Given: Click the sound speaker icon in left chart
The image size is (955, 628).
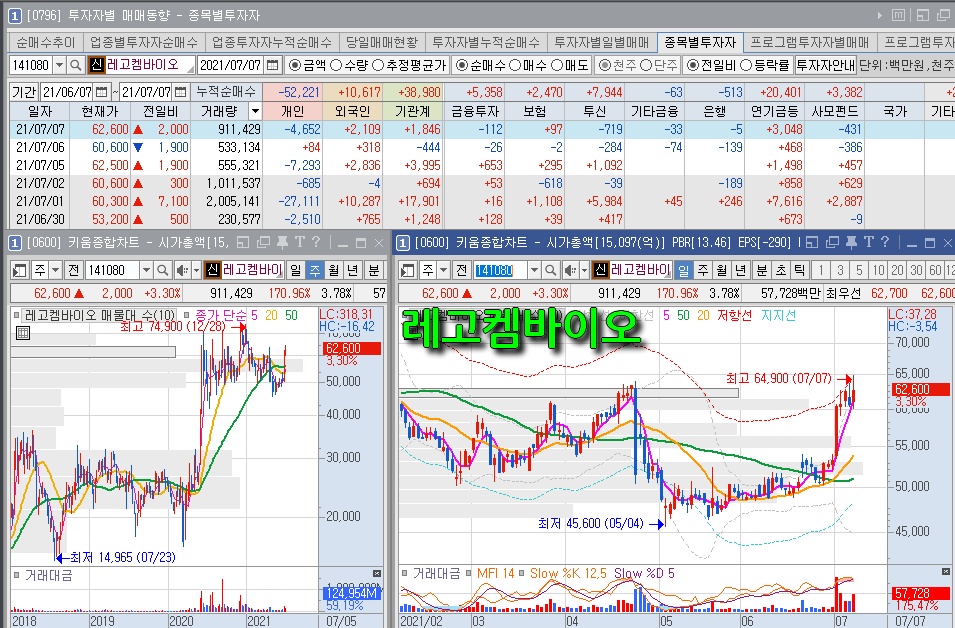Looking at the screenshot, I should pos(181,270).
